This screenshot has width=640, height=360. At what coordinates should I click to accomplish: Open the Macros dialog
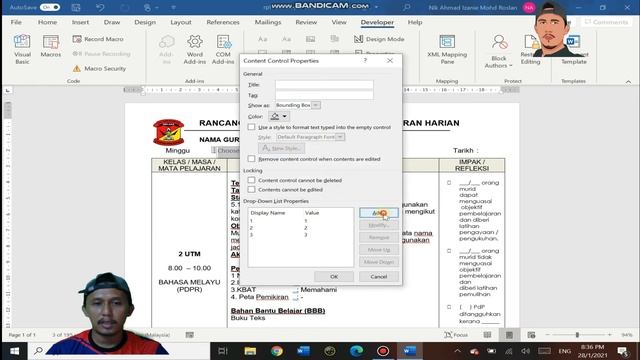coord(51,46)
